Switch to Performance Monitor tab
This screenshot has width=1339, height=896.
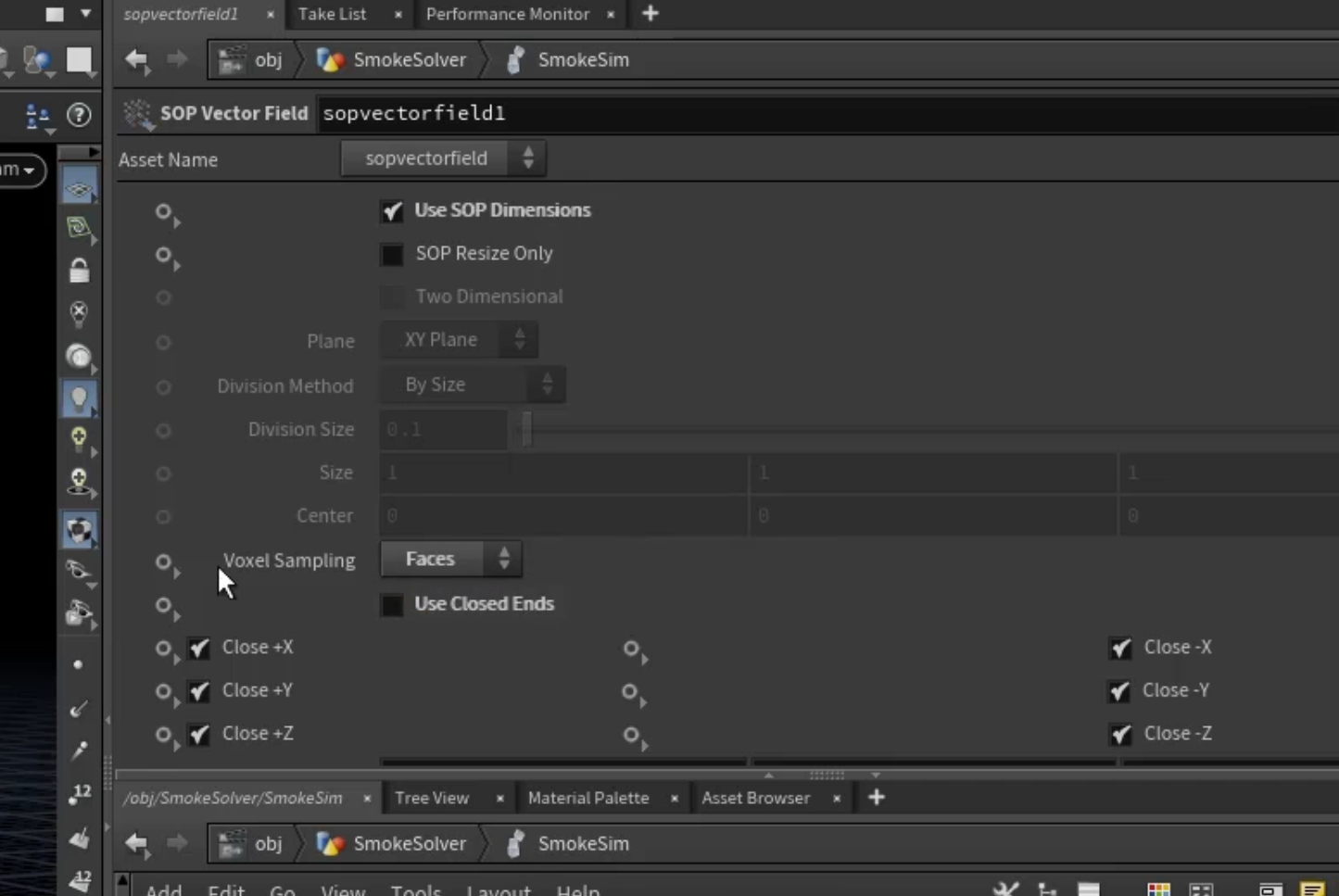pos(508,14)
